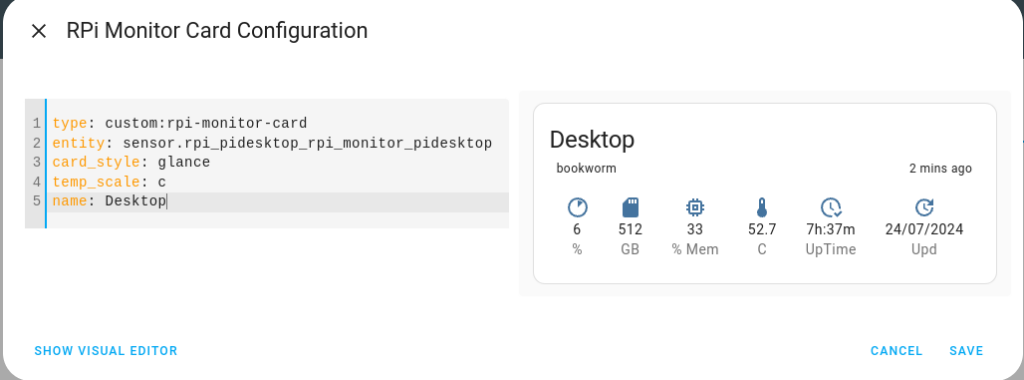Click the SD card storage icon
1024x380 pixels.
pyautogui.click(x=630, y=208)
